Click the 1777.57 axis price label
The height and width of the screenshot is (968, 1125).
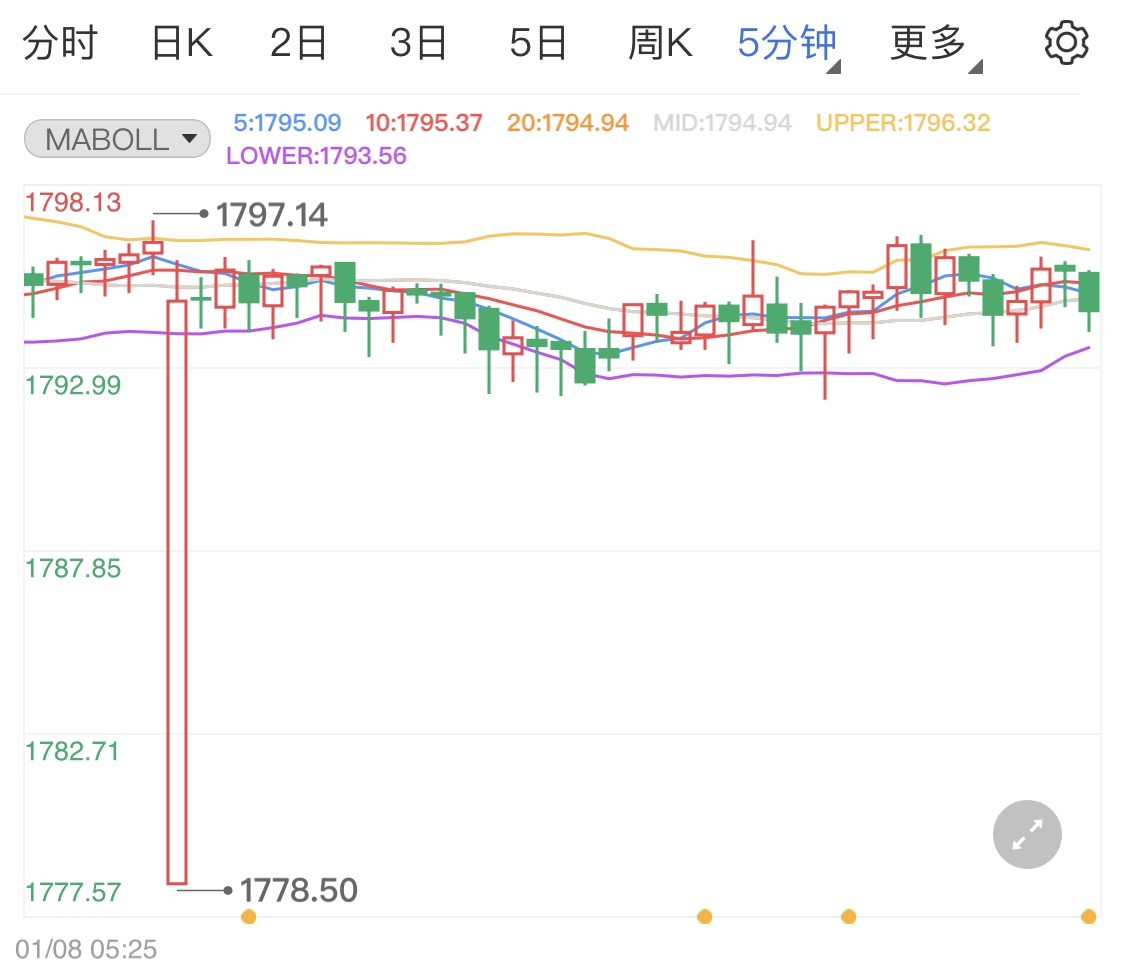[x=73, y=892]
